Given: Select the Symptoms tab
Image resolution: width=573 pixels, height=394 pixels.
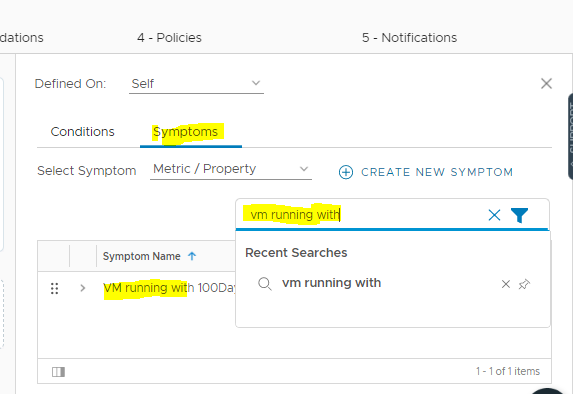Looking at the screenshot, I should pyautogui.click(x=185, y=132).
